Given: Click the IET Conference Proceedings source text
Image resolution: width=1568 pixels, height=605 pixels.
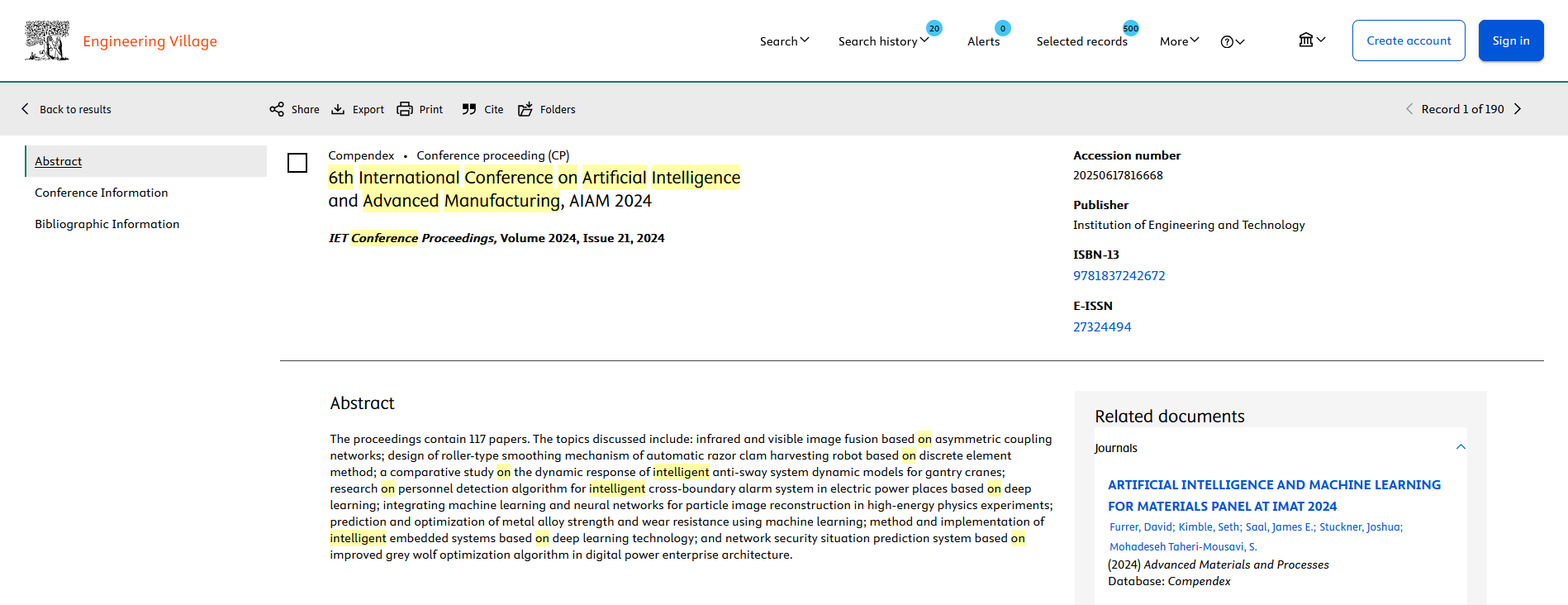Looking at the screenshot, I should coord(496,238).
